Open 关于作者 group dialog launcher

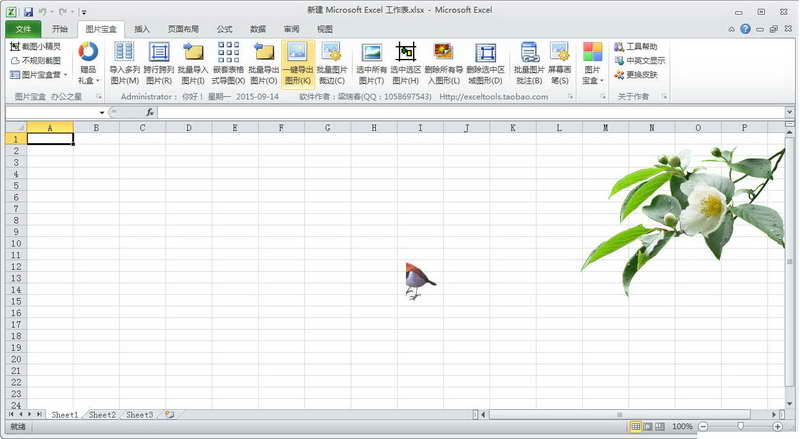[664, 96]
